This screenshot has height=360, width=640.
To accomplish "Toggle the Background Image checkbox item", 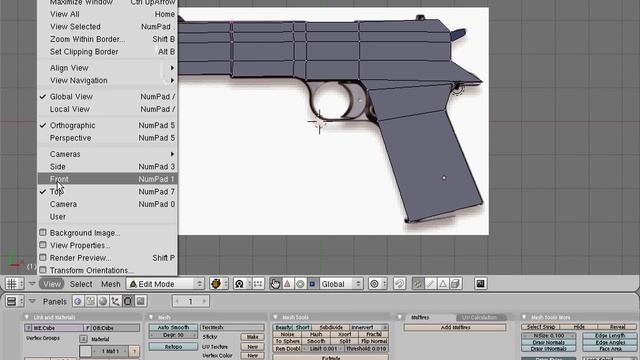I will coord(108,233).
